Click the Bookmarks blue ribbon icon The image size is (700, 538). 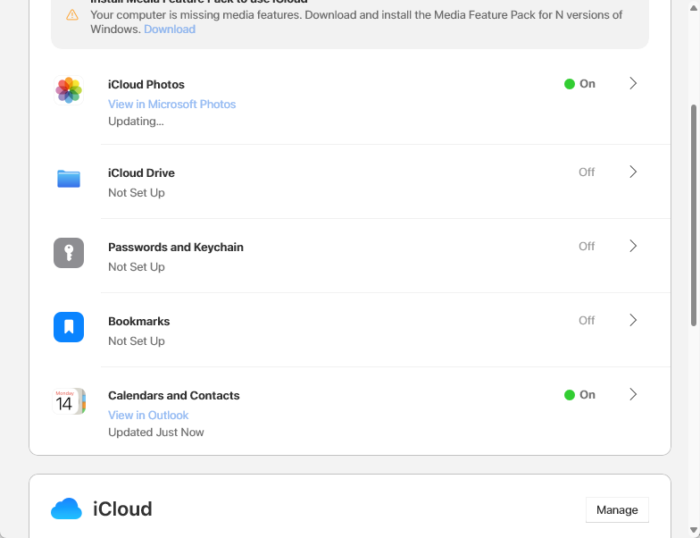(69, 327)
